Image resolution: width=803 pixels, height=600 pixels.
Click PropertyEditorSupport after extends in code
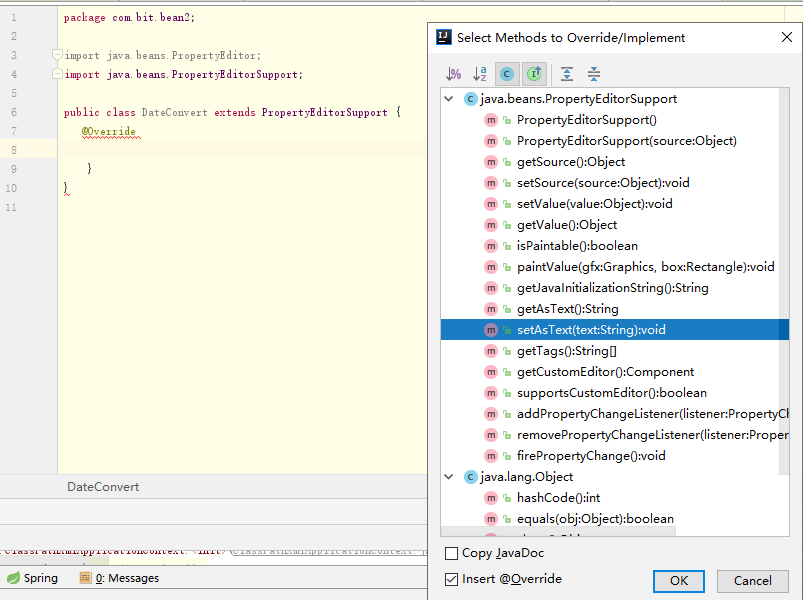pos(324,112)
